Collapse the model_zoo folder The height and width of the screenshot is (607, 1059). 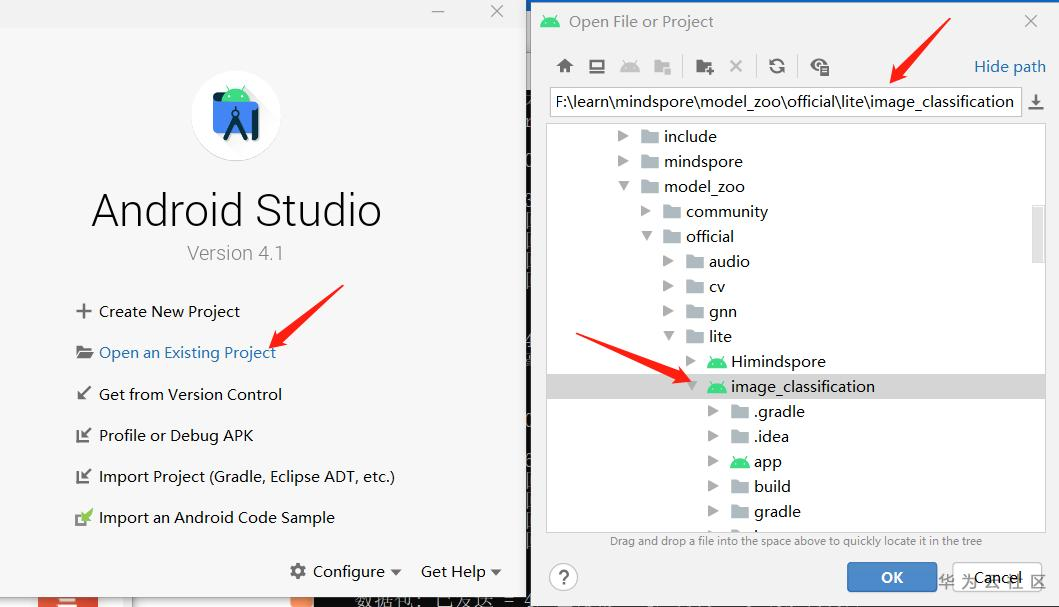coord(623,186)
